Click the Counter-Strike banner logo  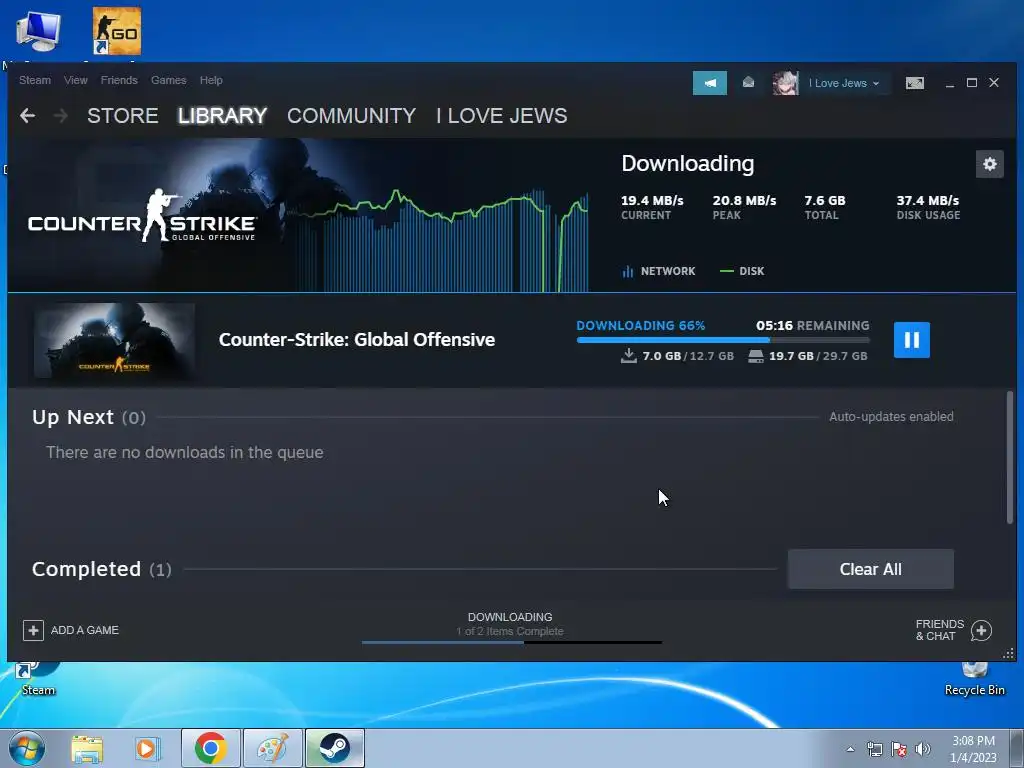pos(142,216)
